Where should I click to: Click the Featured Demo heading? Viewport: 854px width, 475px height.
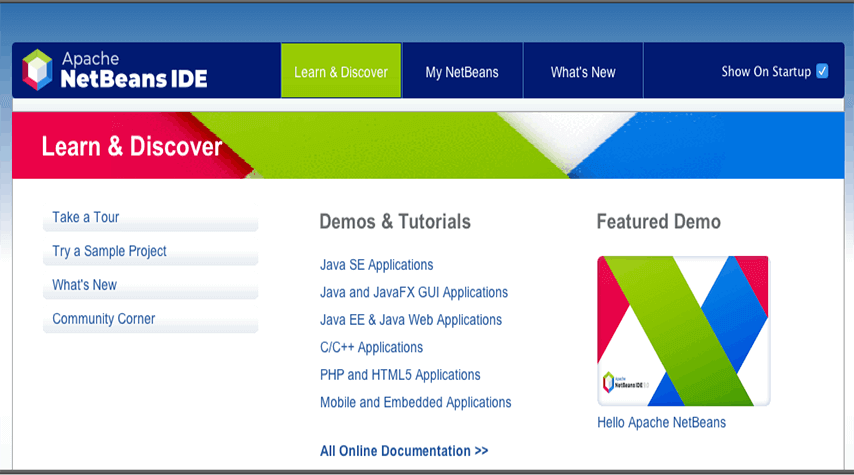tap(658, 222)
